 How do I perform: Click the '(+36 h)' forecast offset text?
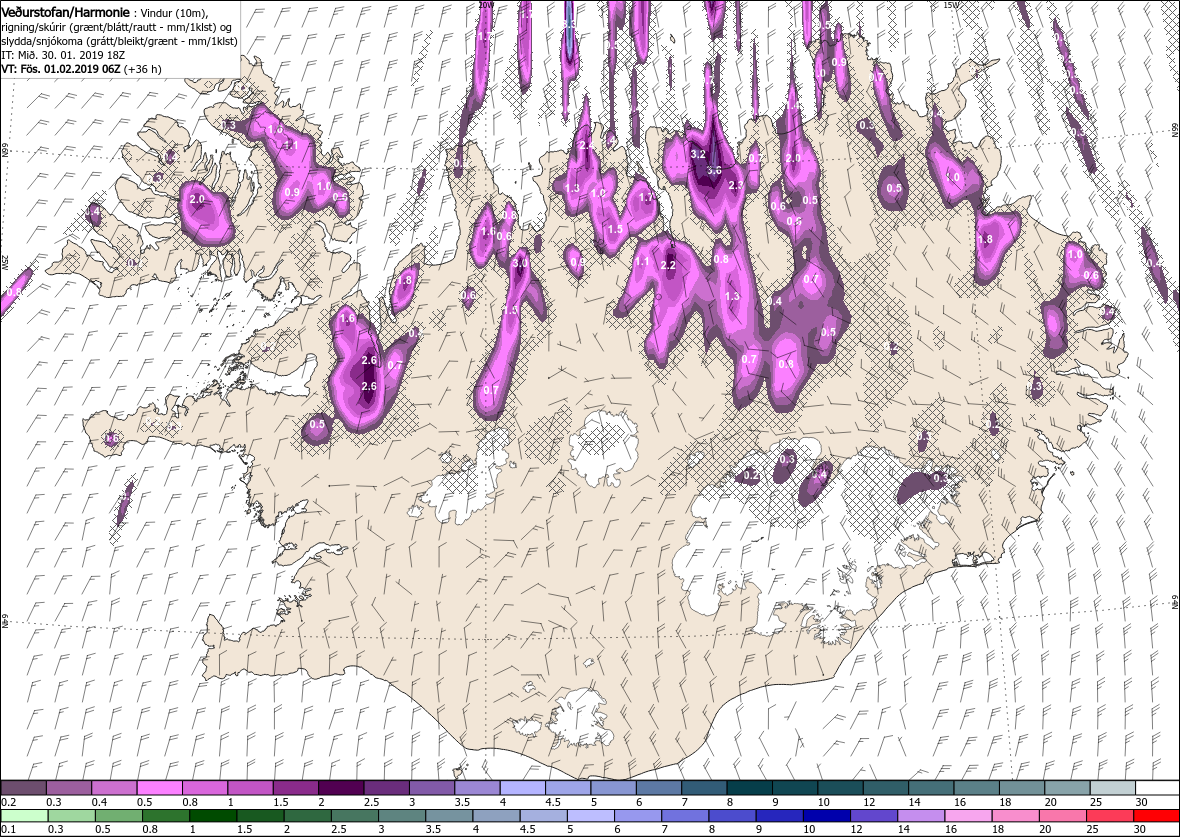[x=142, y=68]
